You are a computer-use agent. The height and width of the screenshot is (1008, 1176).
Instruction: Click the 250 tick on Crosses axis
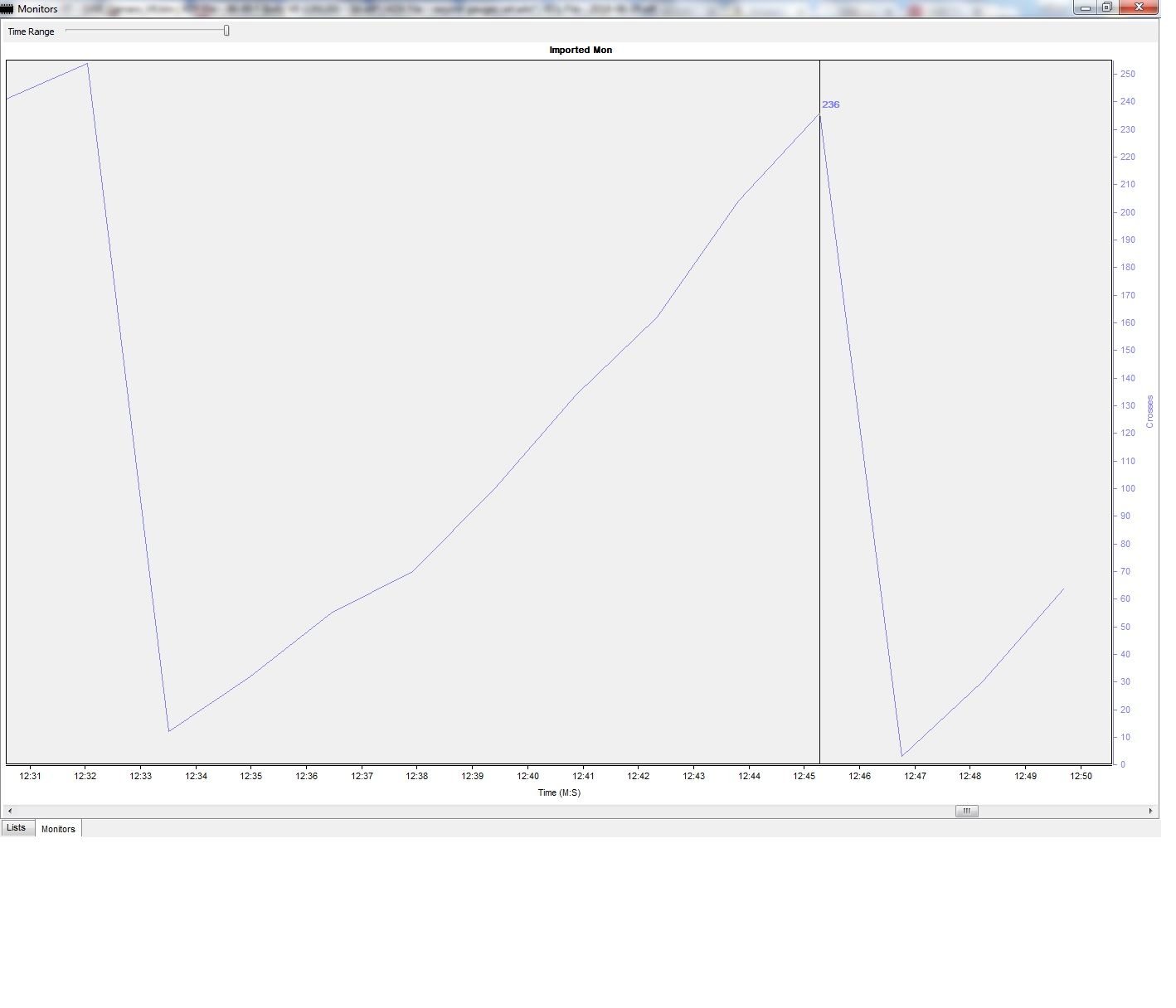coord(1127,74)
